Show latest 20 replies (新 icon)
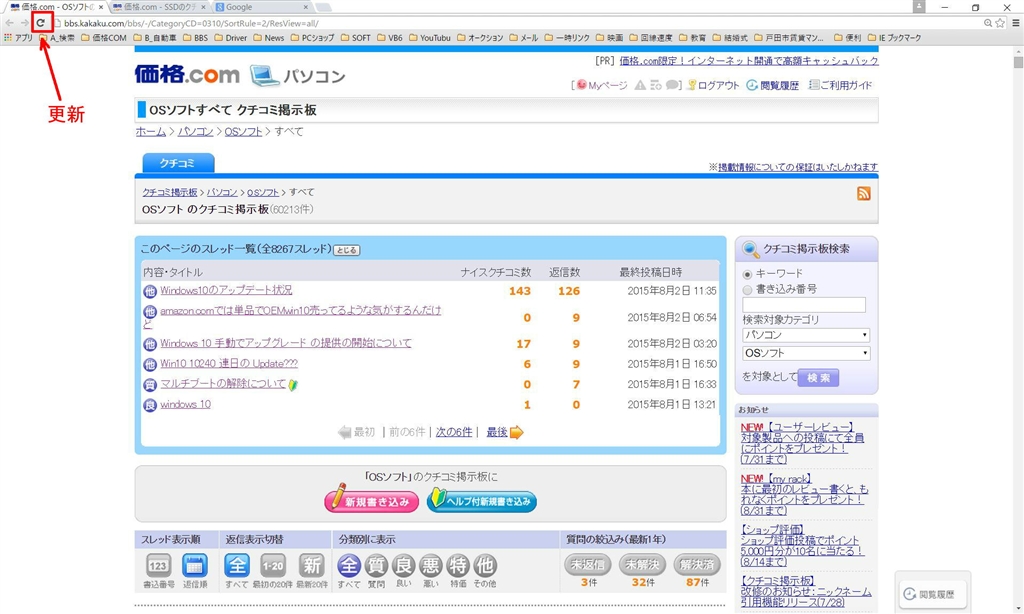The height and width of the screenshot is (614, 1024). tap(312, 565)
